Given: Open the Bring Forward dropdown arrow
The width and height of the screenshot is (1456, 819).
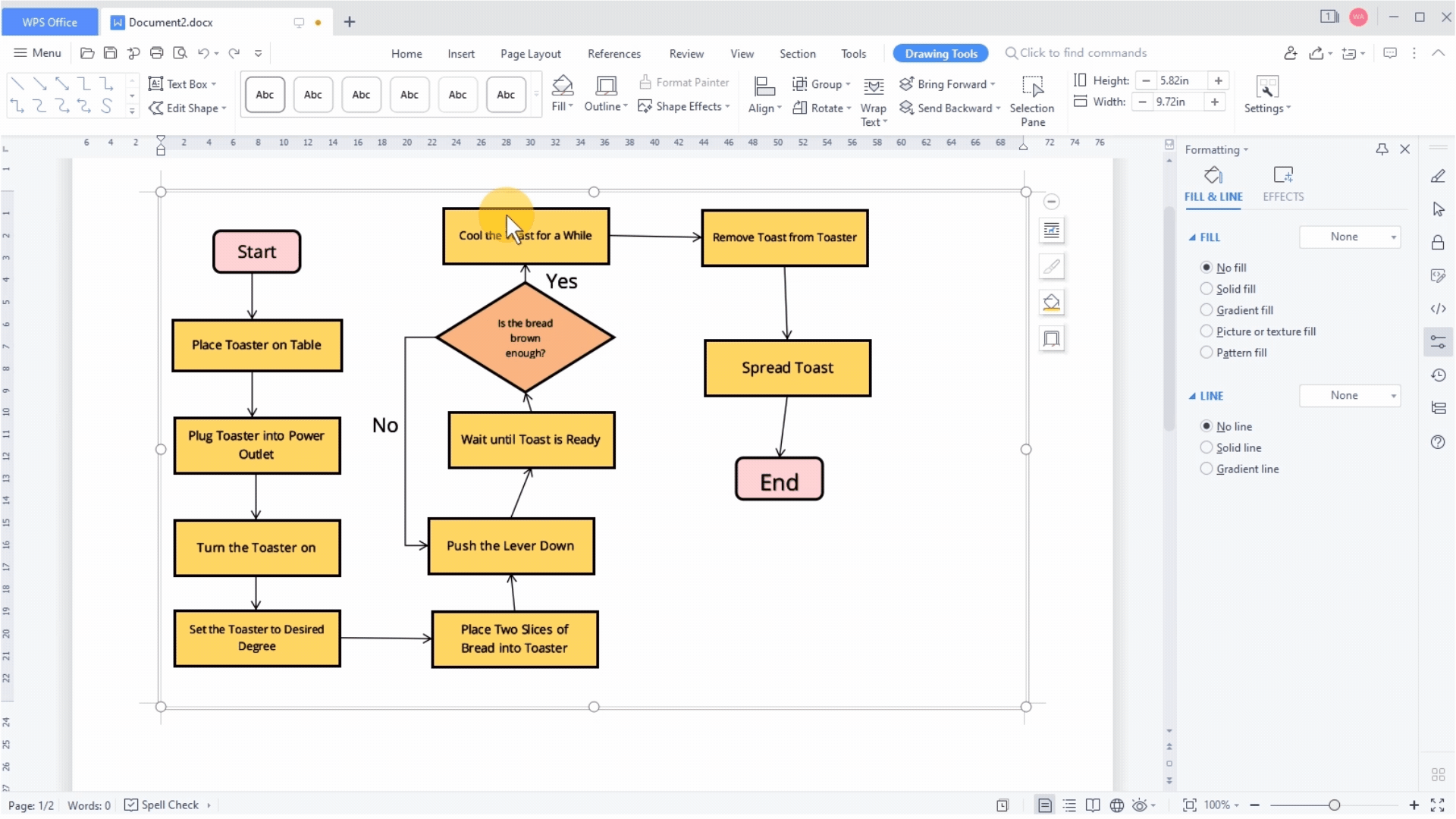Looking at the screenshot, I should point(993,84).
